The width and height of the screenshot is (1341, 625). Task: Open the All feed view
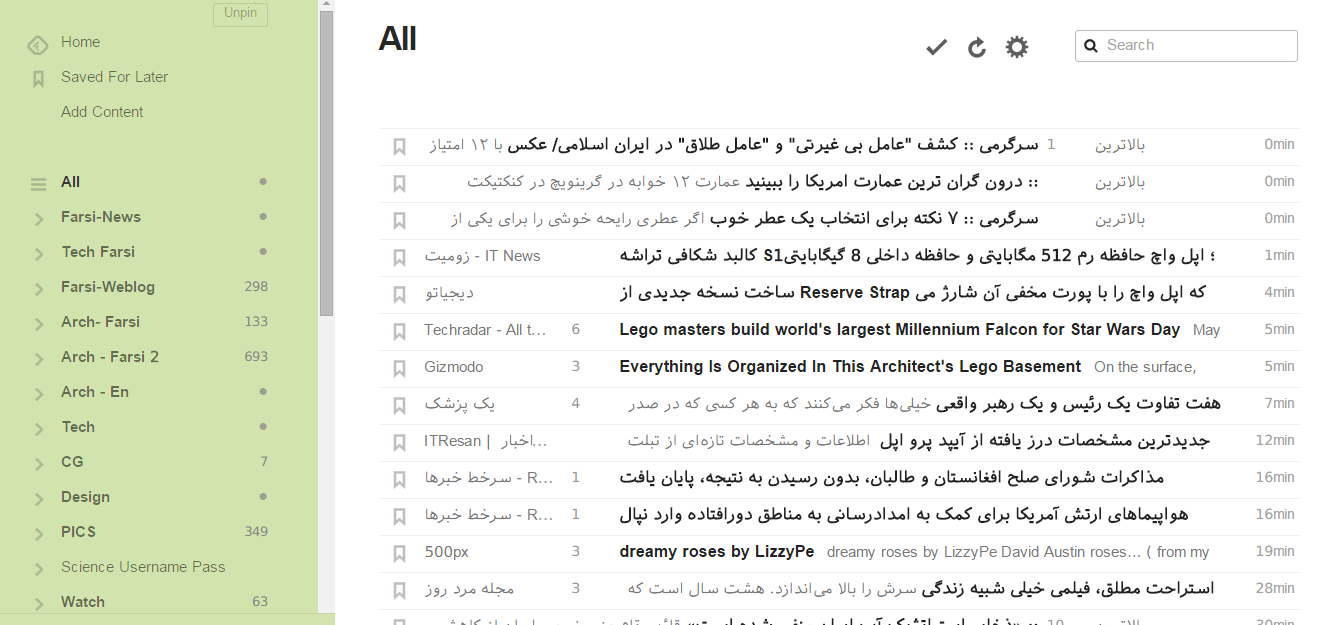point(71,182)
